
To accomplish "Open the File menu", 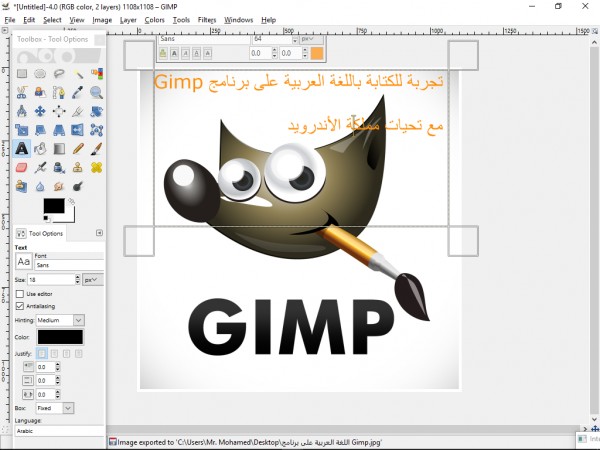I will coord(10,20).
